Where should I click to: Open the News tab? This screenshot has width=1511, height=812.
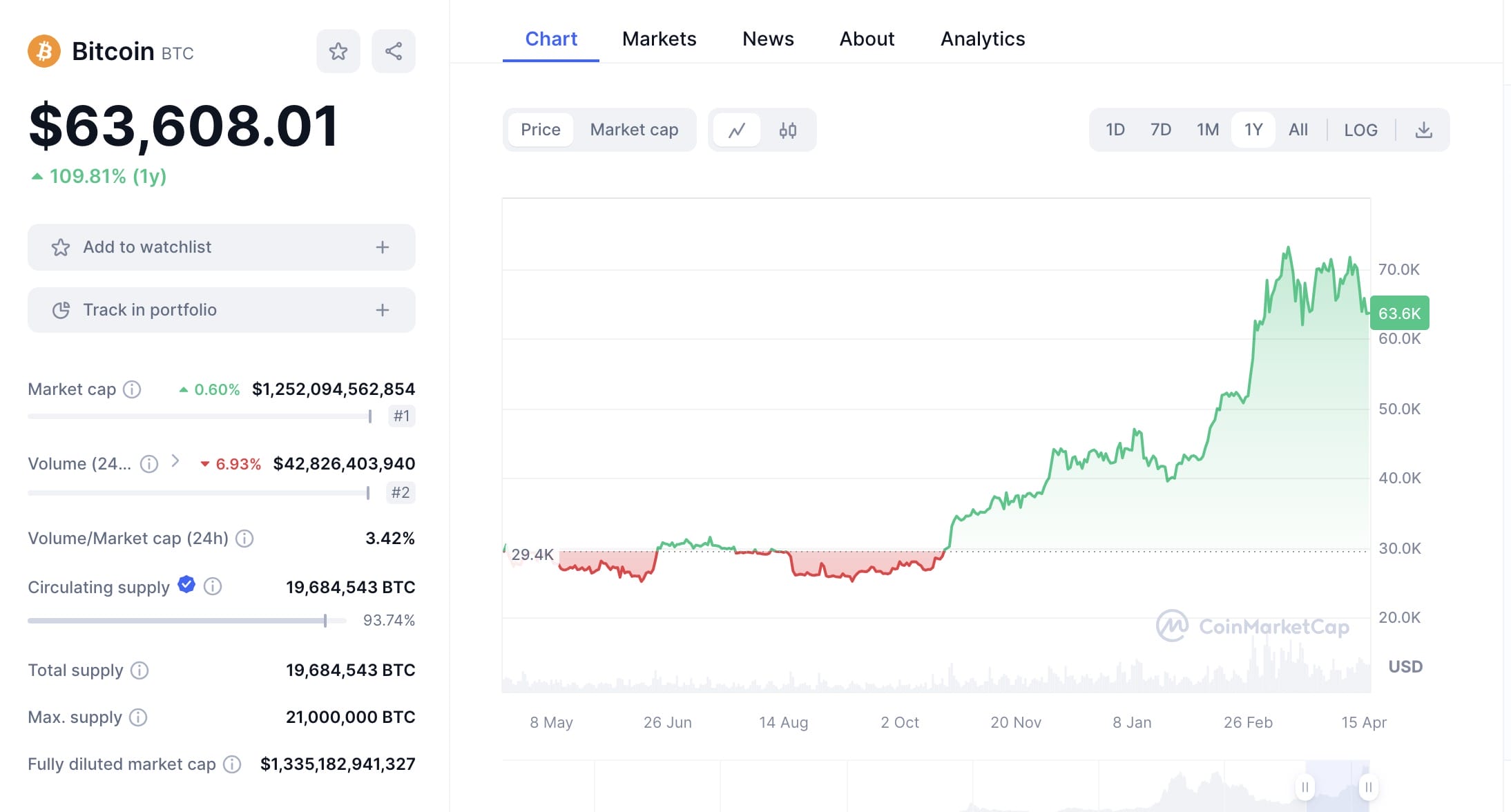[768, 39]
